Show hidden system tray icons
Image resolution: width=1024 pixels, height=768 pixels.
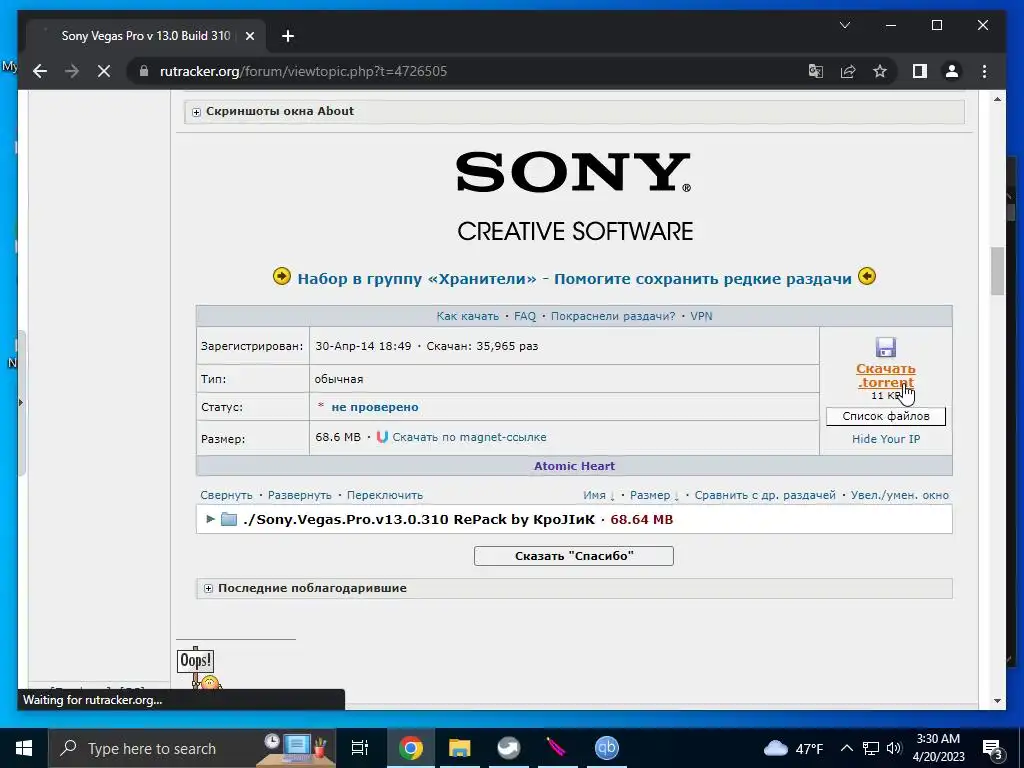(846, 748)
